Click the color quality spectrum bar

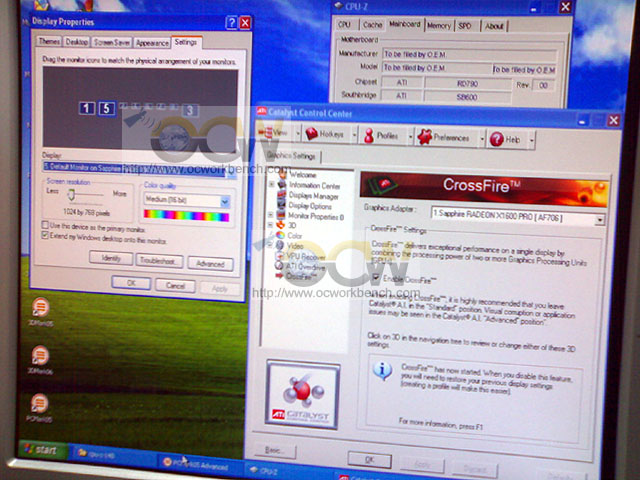187,215
